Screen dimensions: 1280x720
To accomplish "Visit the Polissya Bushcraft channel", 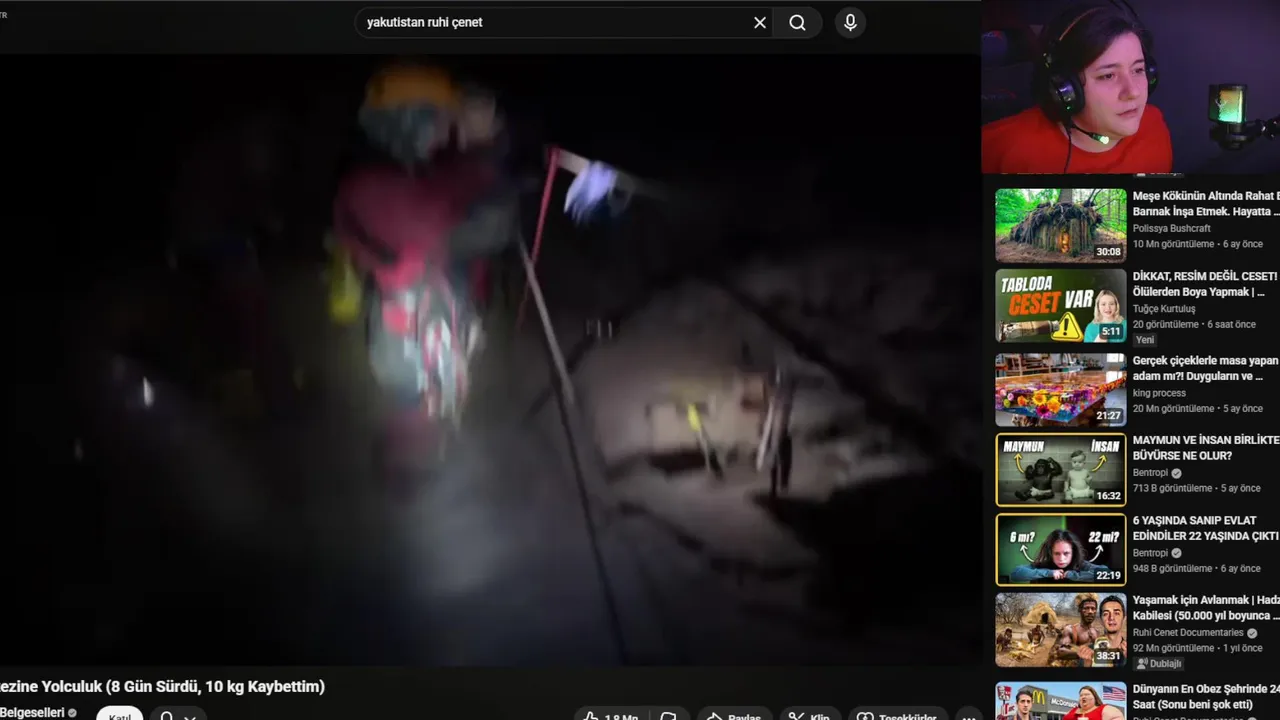I will tap(1171, 228).
